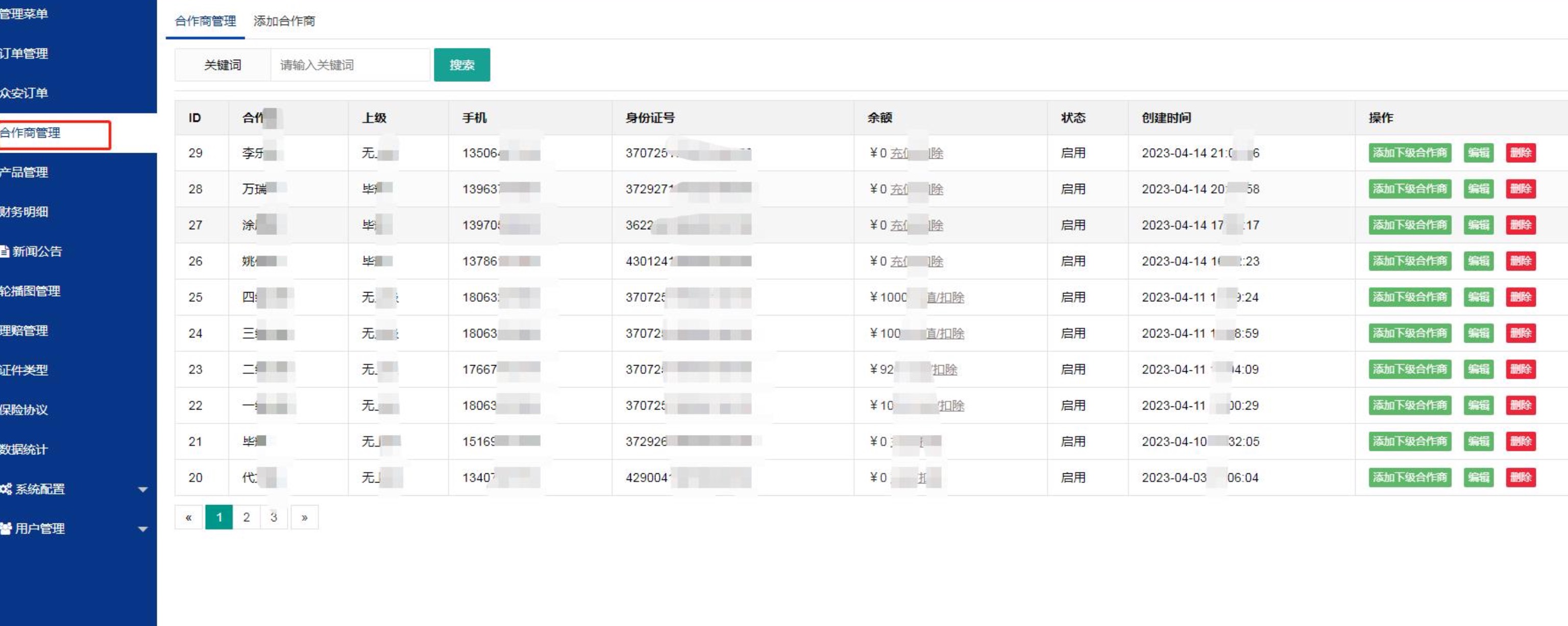Click the green 搜索 button
Viewport: 1568px width, 626px height.
coord(462,64)
